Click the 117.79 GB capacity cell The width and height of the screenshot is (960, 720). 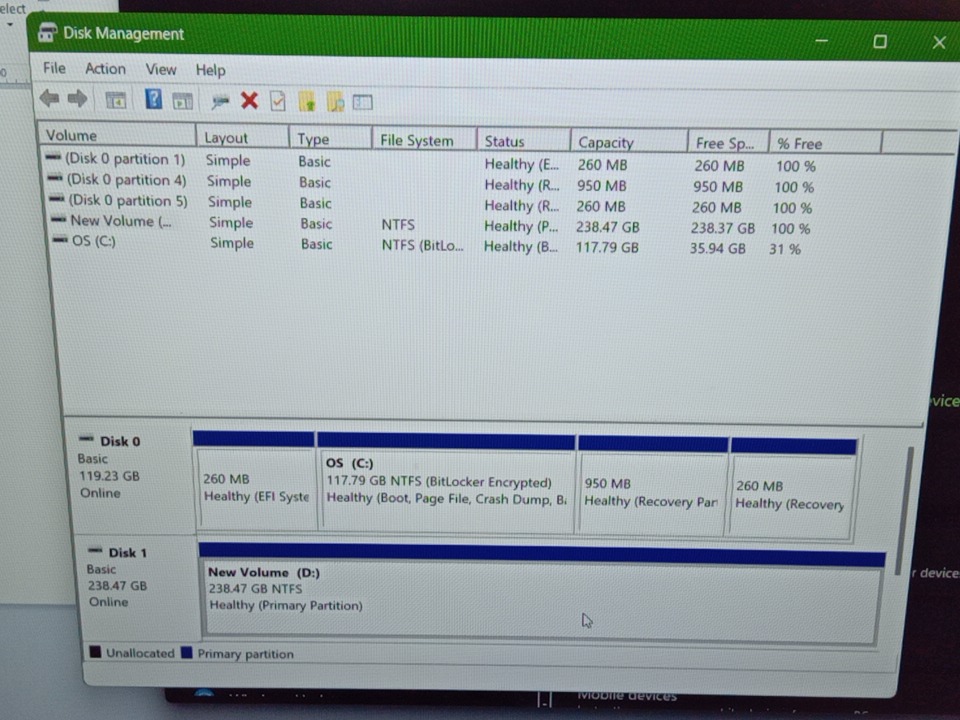607,247
